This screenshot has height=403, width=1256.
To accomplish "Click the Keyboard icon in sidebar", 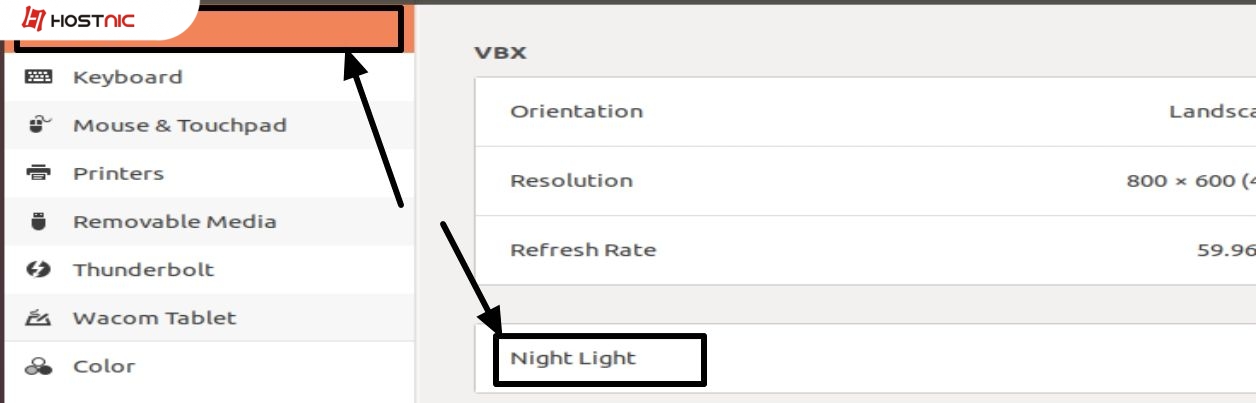I will (38, 77).
